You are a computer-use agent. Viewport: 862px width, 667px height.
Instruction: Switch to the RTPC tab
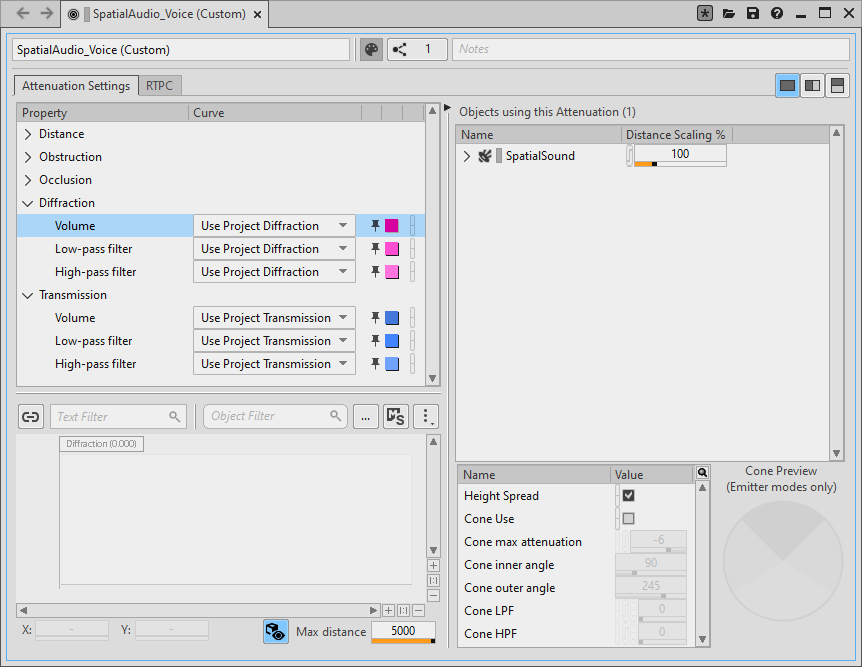[x=159, y=86]
